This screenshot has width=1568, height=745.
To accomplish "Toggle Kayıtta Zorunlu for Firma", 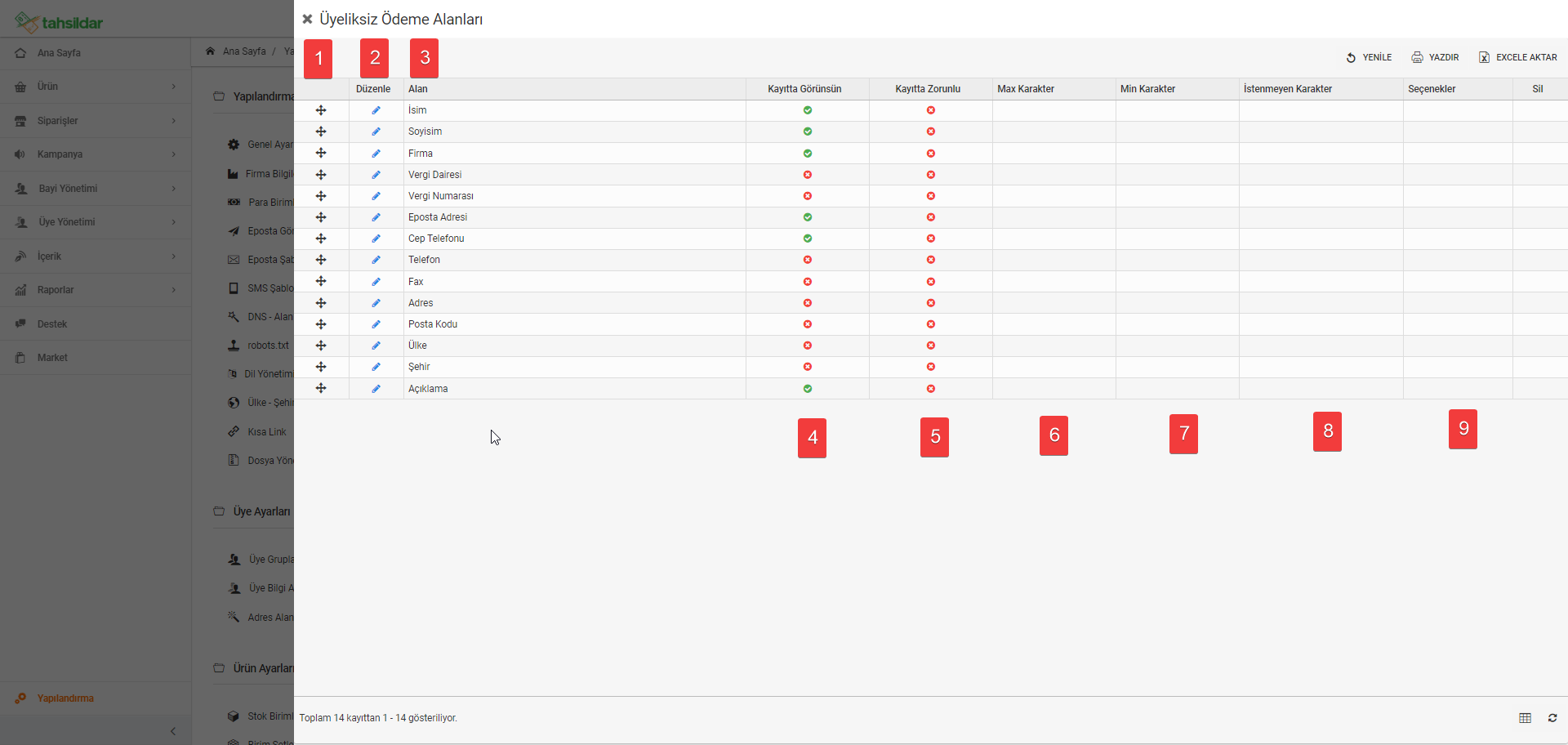I will (931, 154).
